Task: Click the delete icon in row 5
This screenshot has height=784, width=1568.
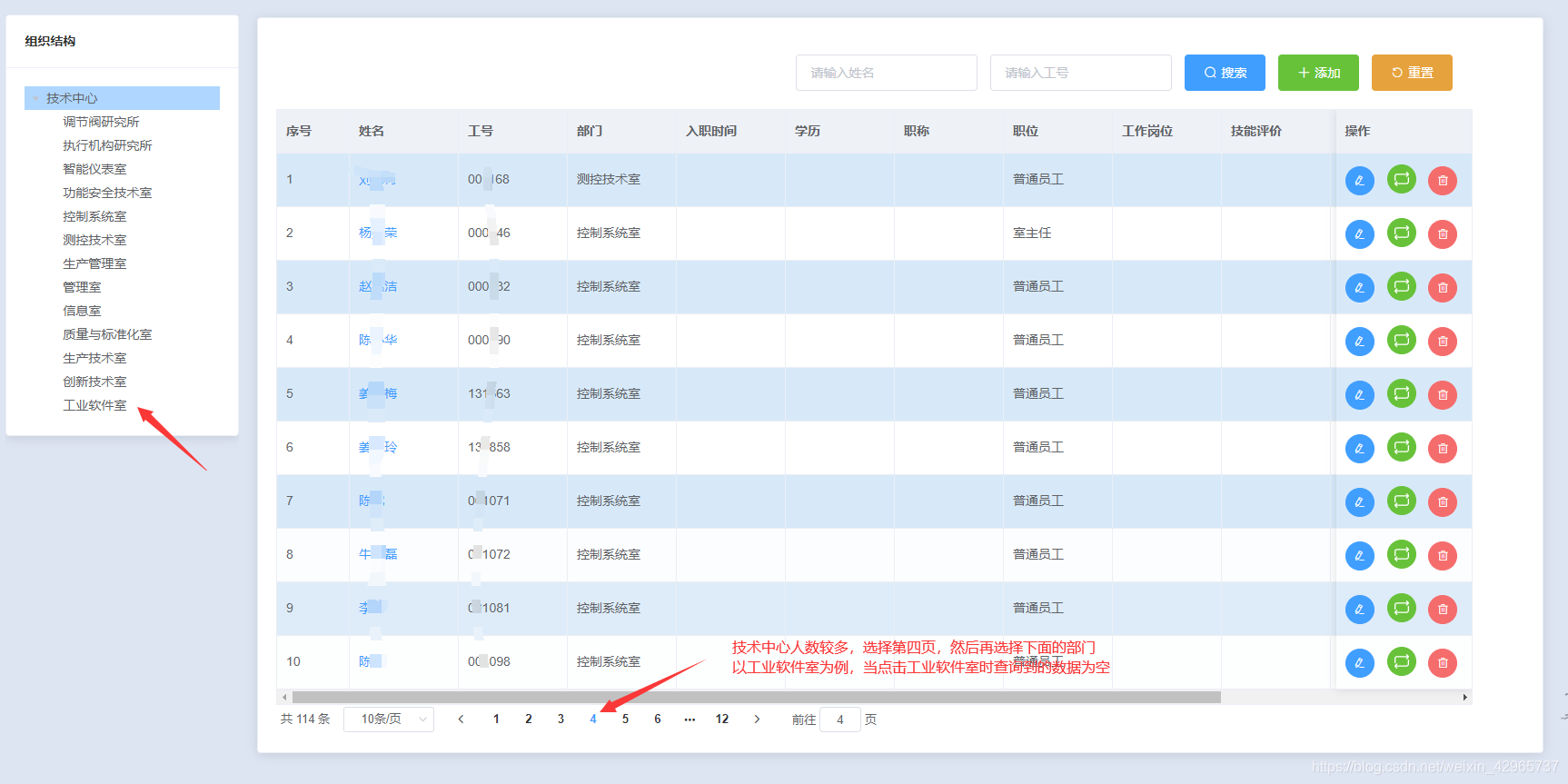Action: coord(1443,395)
